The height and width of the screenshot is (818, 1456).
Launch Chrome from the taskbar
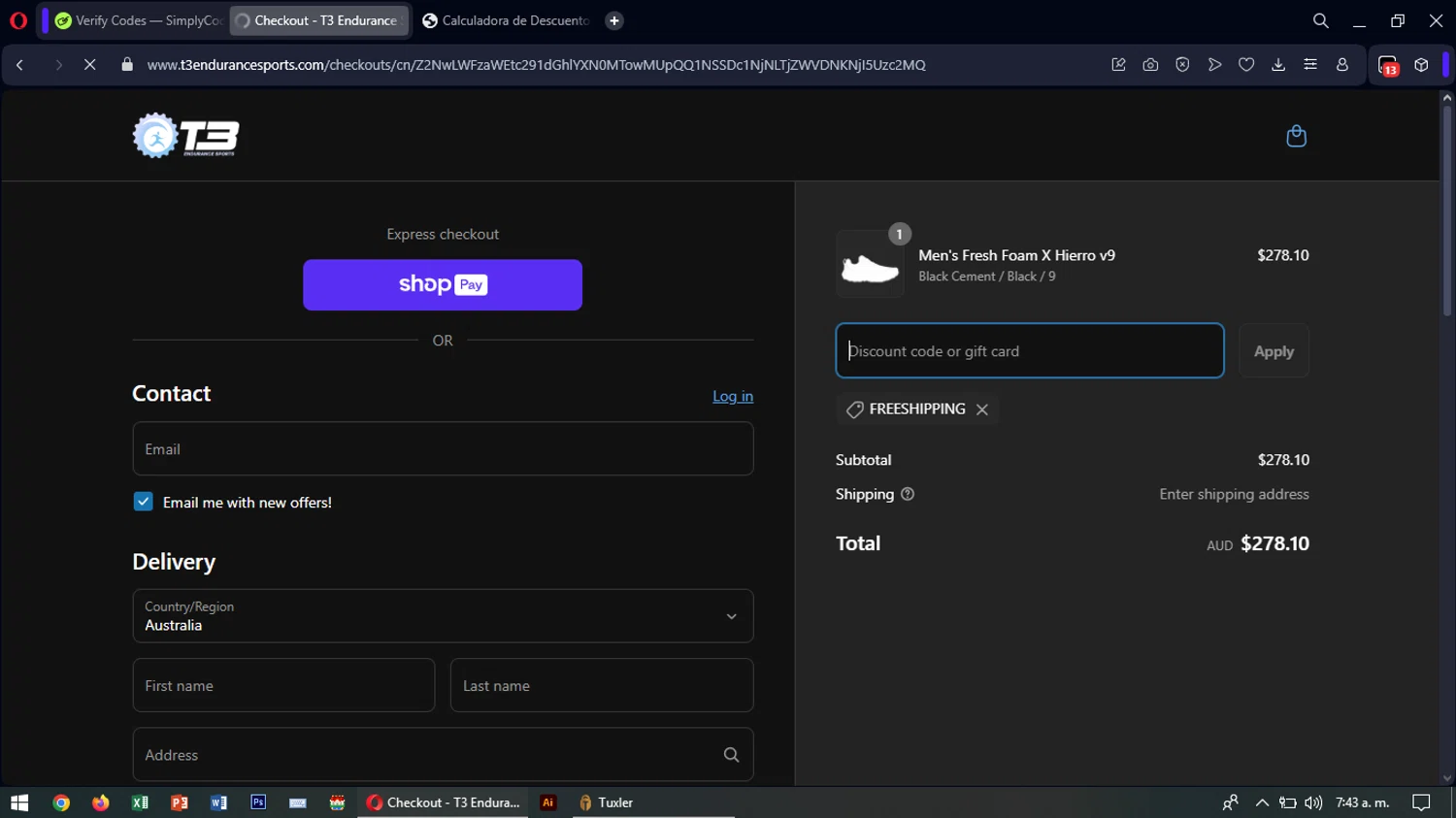[x=61, y=802]
